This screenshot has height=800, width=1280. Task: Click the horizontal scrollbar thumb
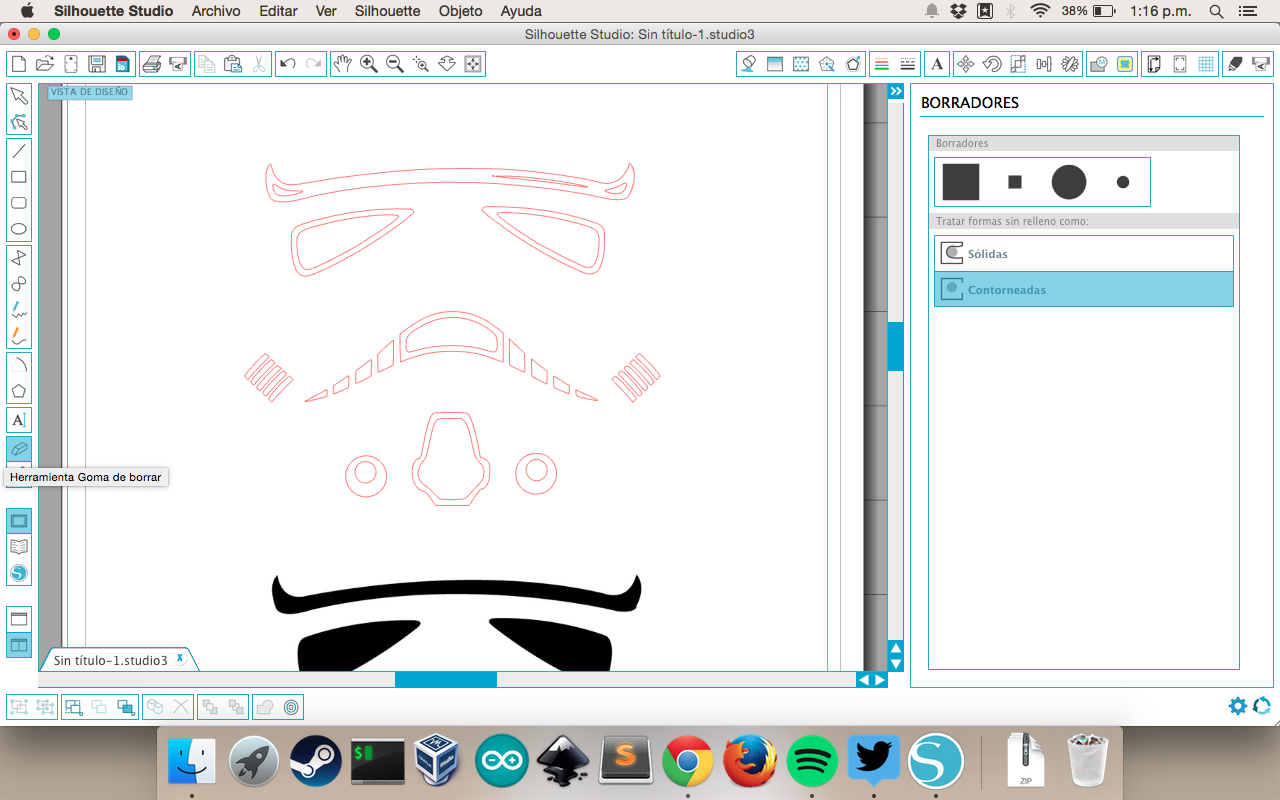(446, 680)
